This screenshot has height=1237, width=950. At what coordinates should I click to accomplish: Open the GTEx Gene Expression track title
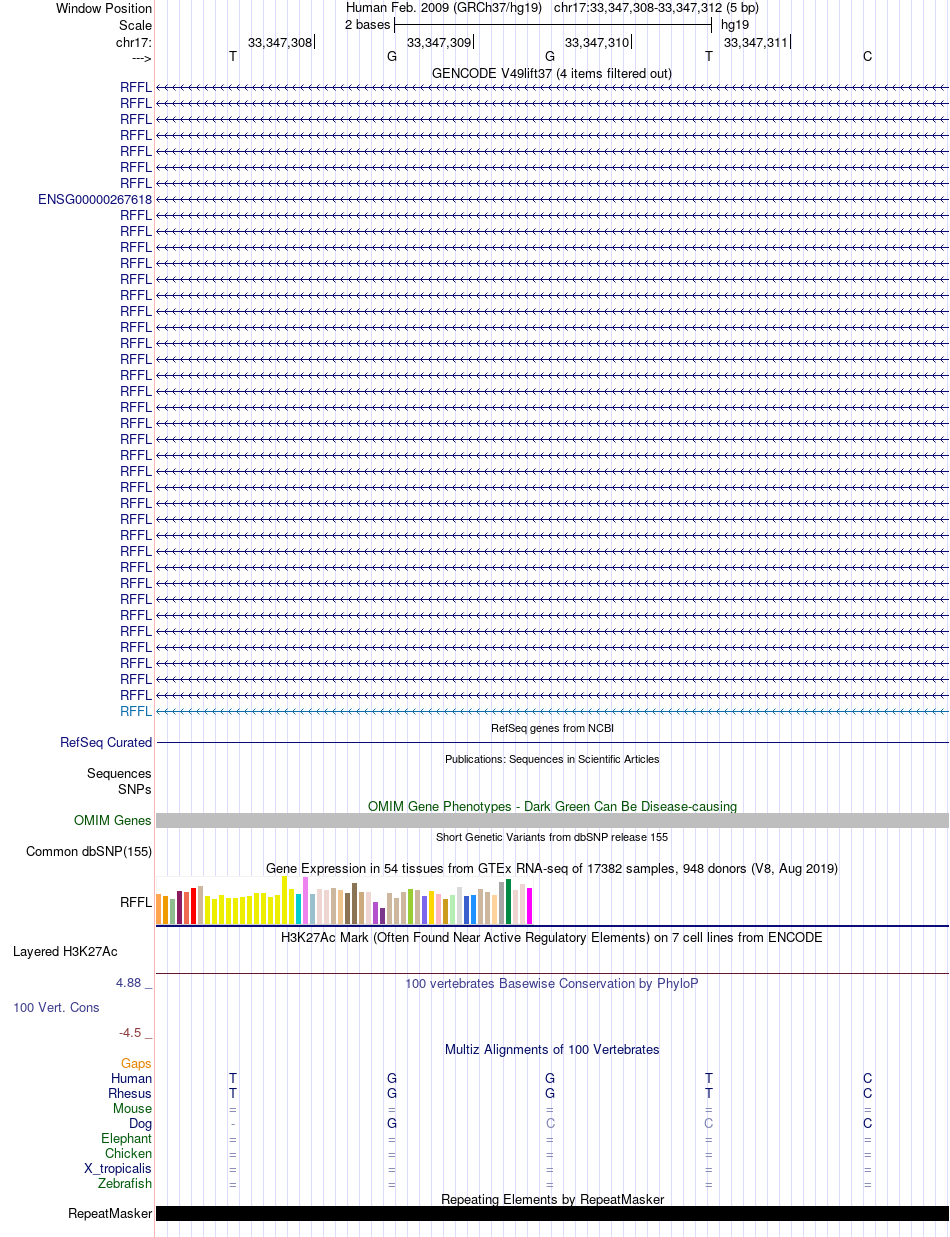552,868
